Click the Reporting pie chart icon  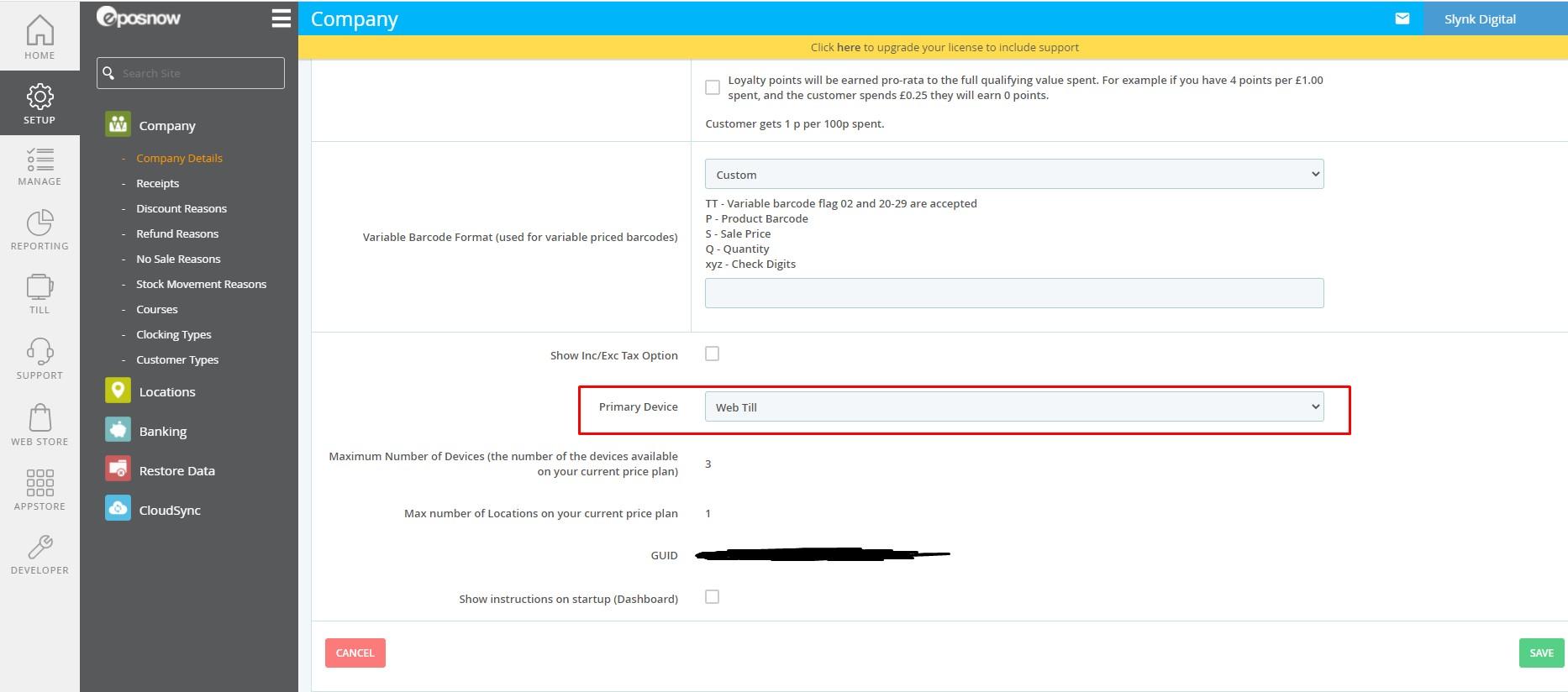39,223
